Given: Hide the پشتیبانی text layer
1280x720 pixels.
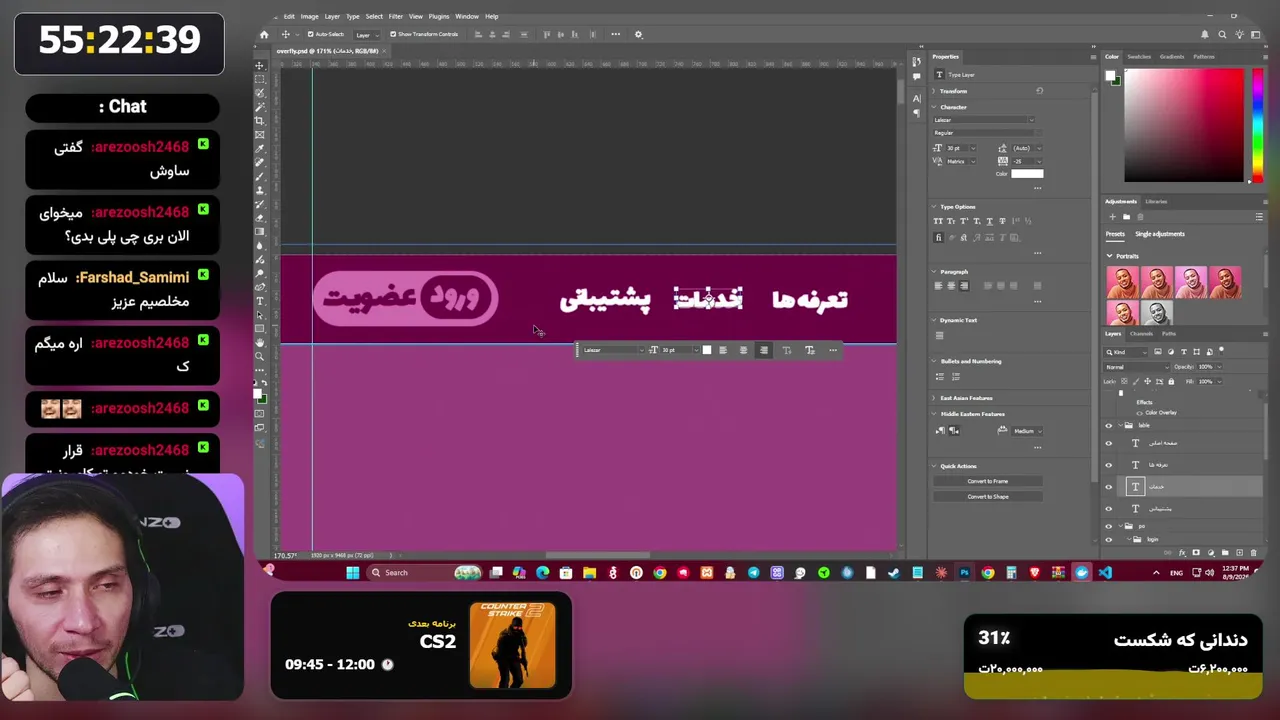Looking at the screenshot, I should click(x=1108, y=509).
